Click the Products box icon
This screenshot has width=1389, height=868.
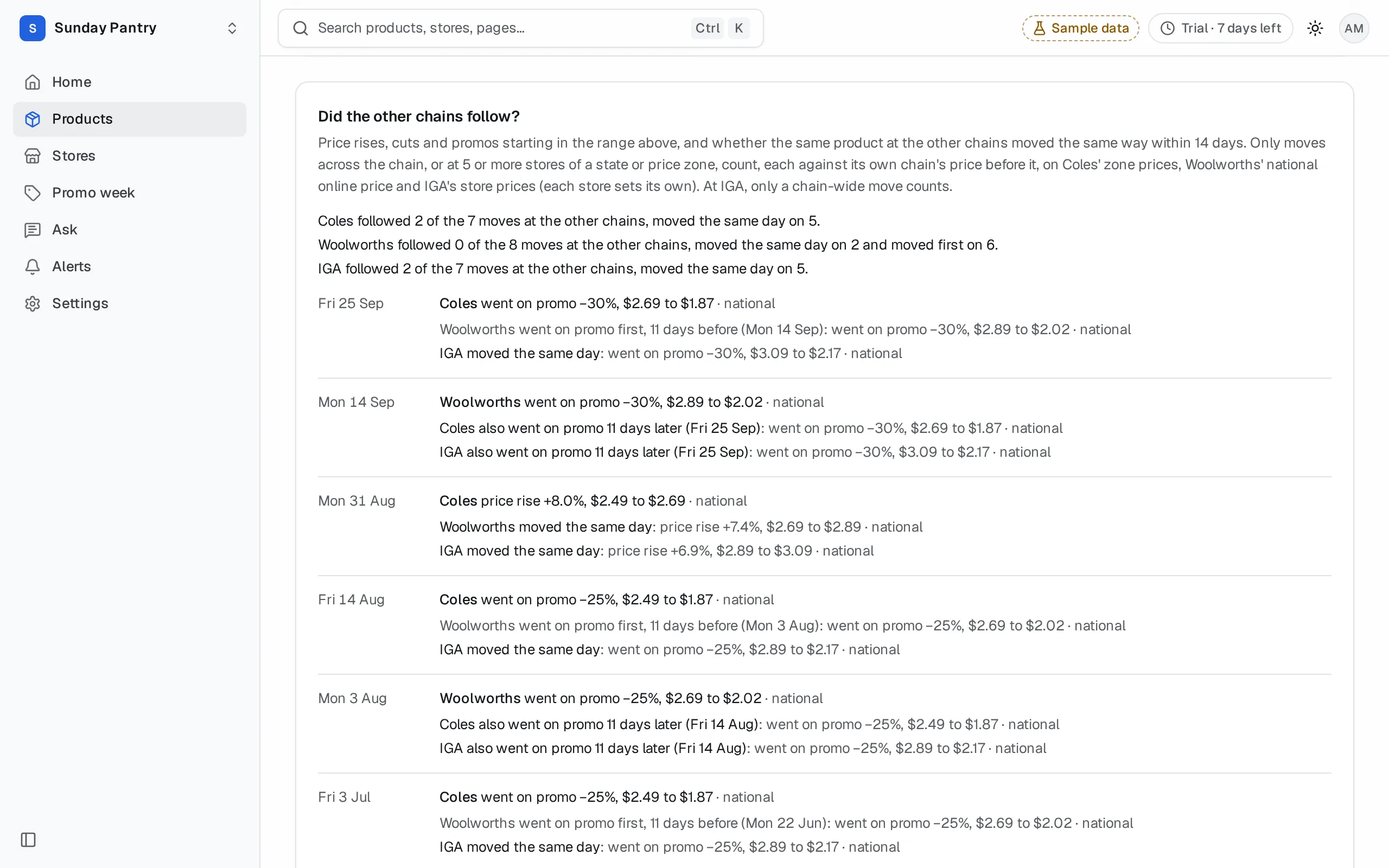click(x=33, y=119)
